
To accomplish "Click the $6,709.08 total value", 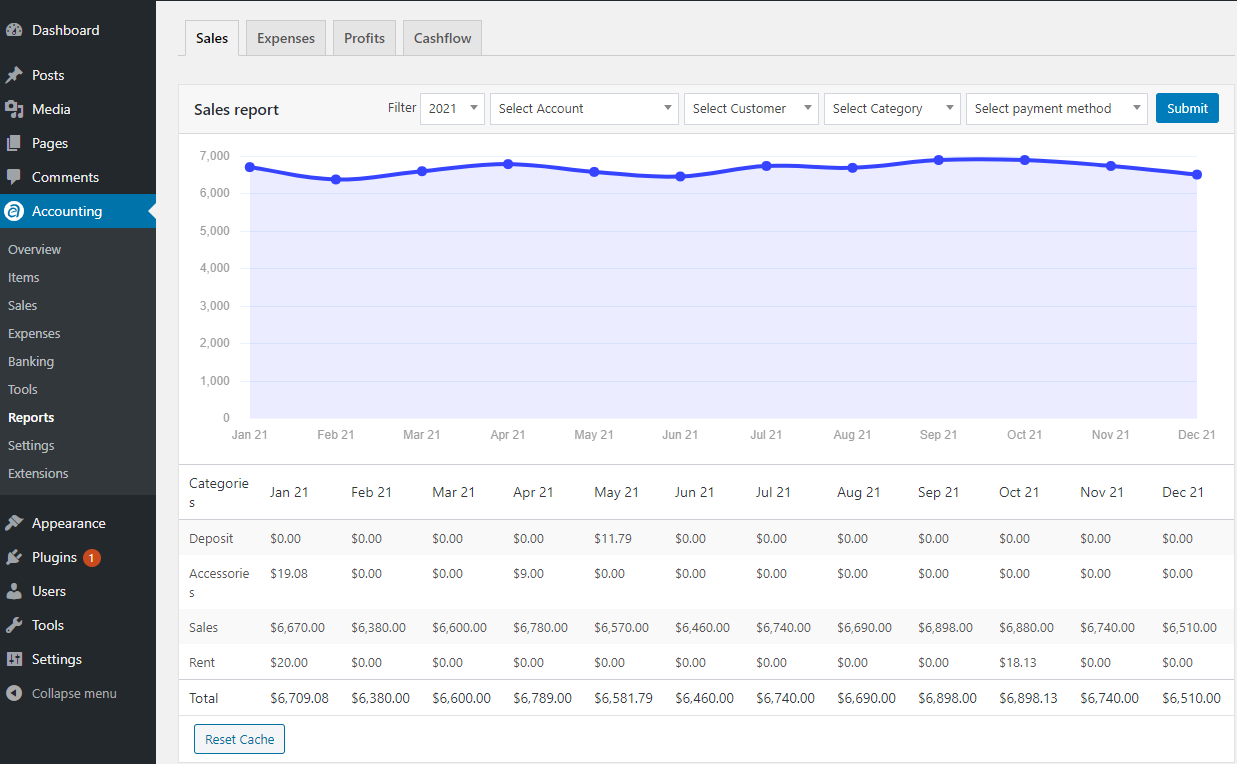I will pos(299,698).
